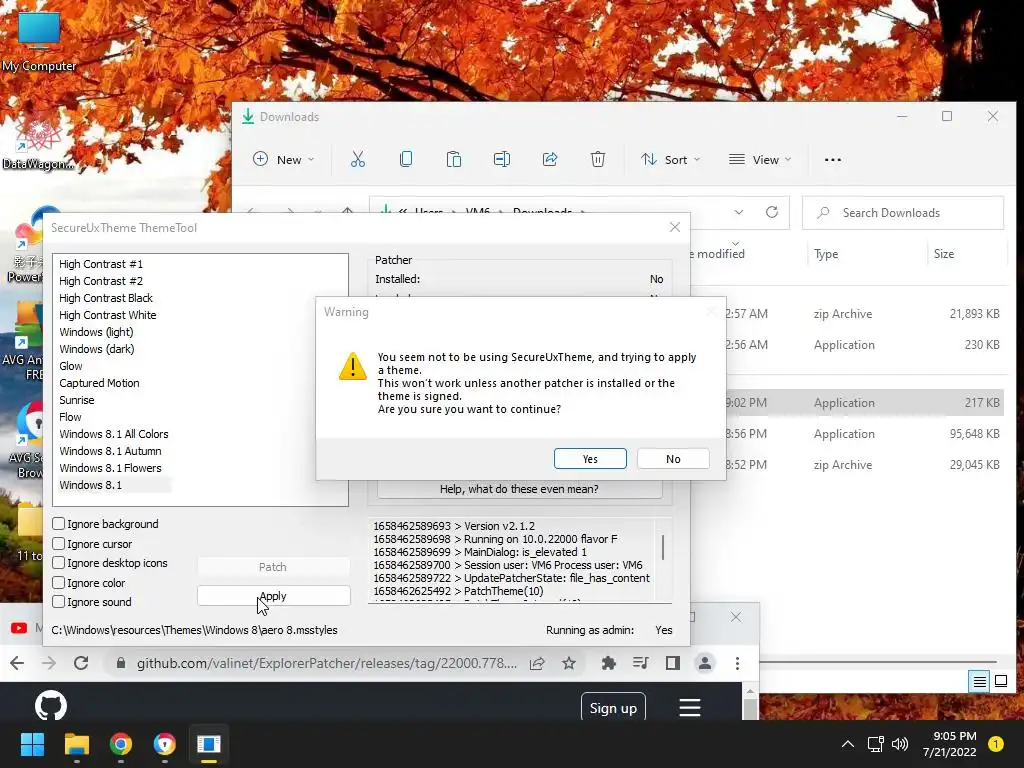Click the share page icon in address bar
Screen dimensions: 1024x768
537,664
